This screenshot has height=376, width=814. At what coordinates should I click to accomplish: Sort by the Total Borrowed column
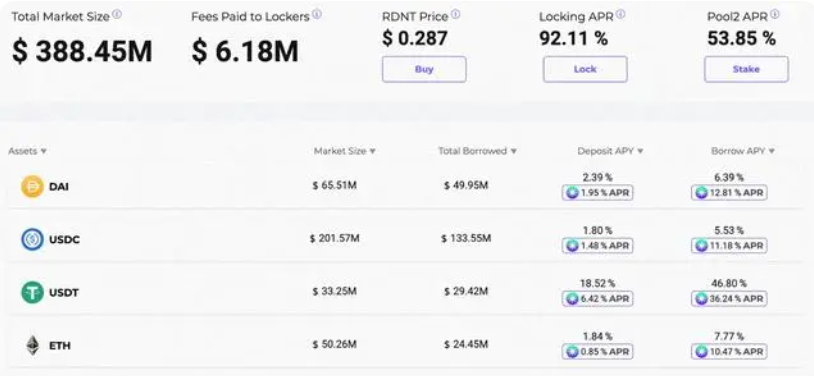(477, 151)
